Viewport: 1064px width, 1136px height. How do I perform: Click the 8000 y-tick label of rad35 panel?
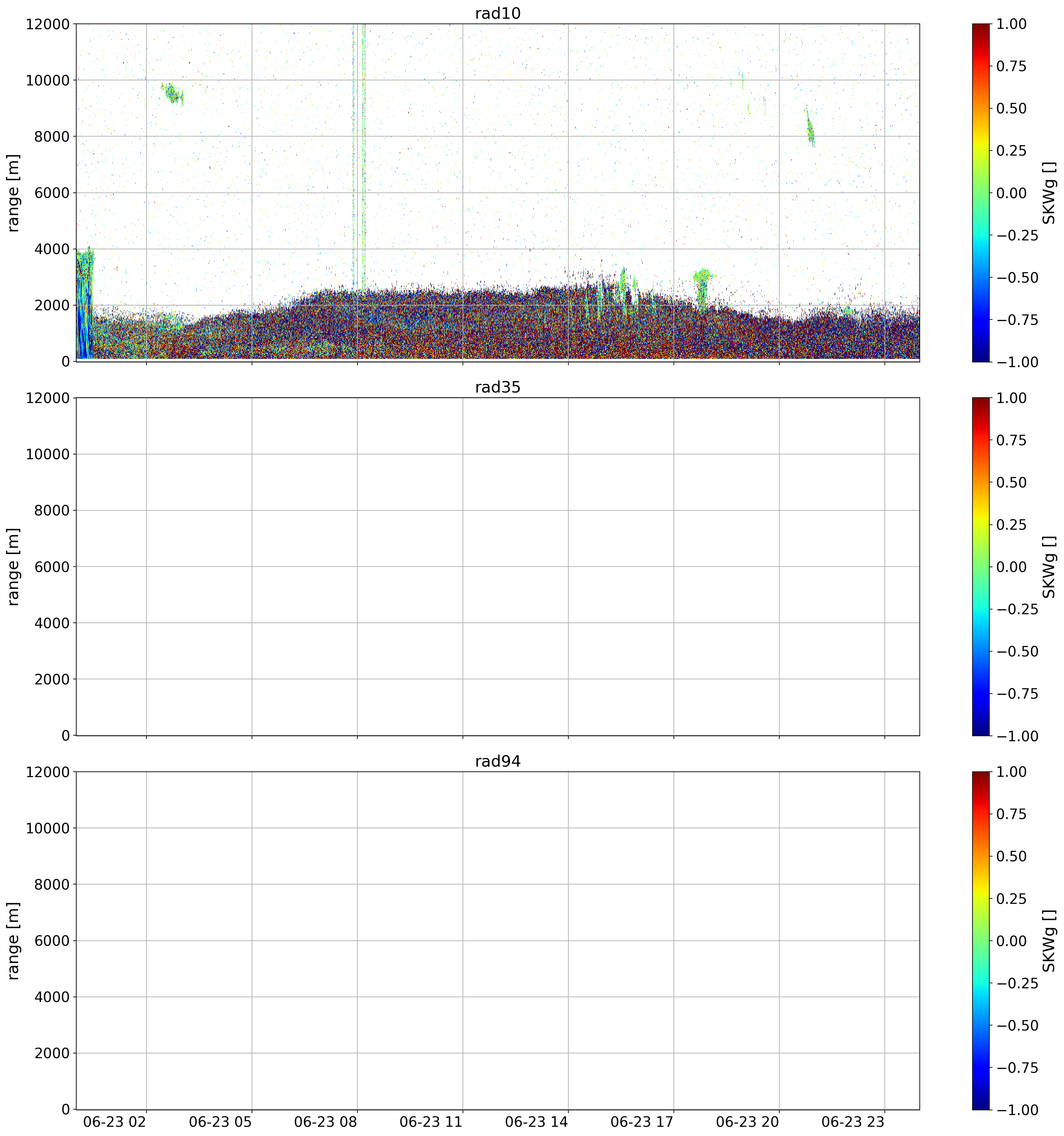coord(52,511)
